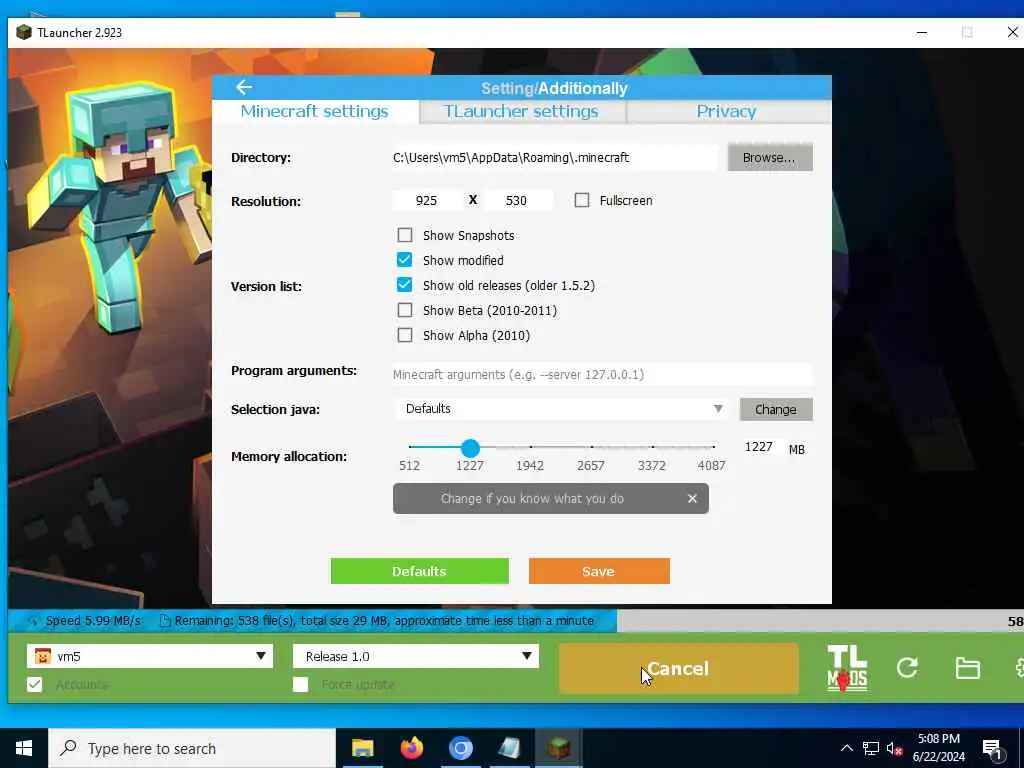Enable Show Beta (2010-2011) checkbox
Image resolution: width=1024 pixels, height=768 pixels.
click(x=405, y=310)
